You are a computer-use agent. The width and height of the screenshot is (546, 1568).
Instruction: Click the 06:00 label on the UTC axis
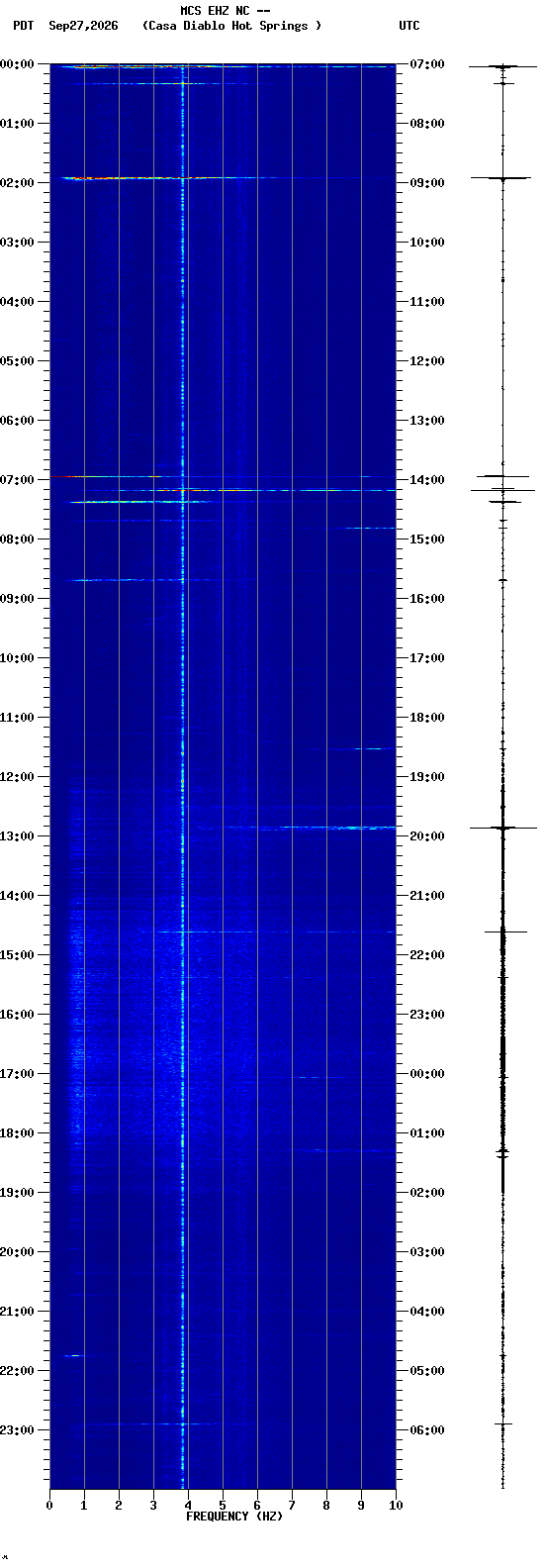point(427,1430)
